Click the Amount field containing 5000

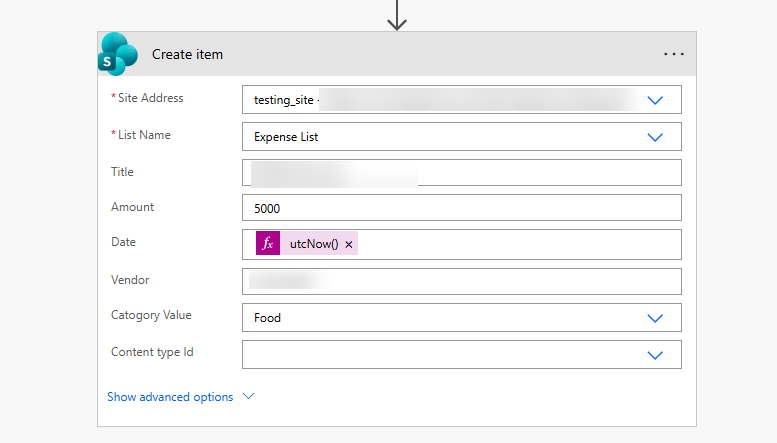[461, 208]
